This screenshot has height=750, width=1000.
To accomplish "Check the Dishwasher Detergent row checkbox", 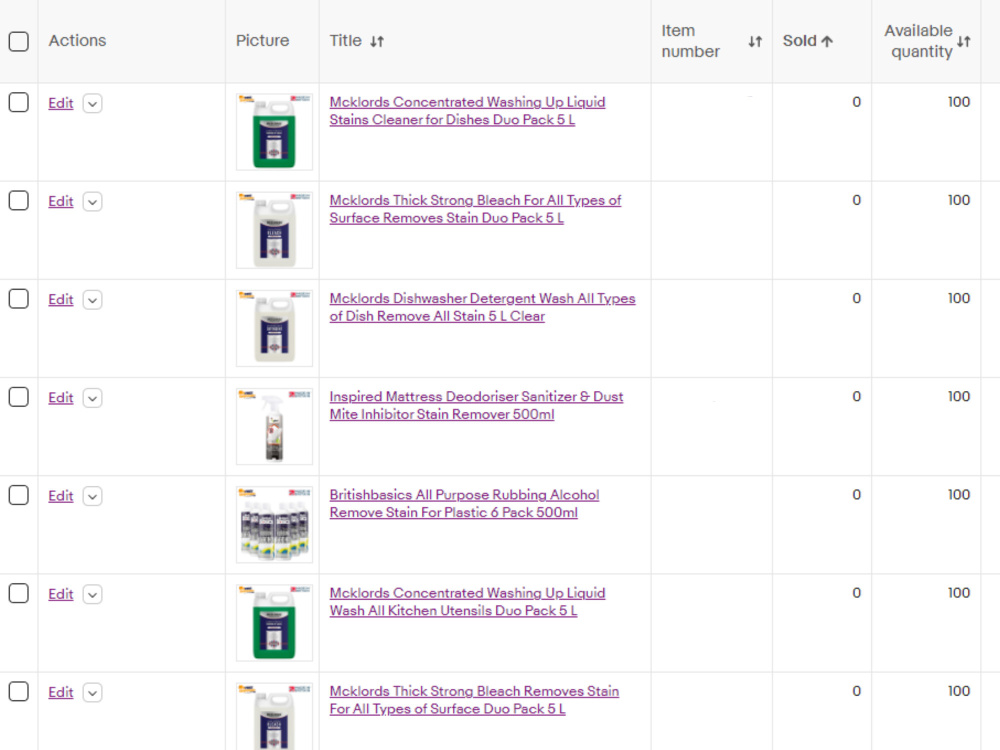I will click(18, 298).
